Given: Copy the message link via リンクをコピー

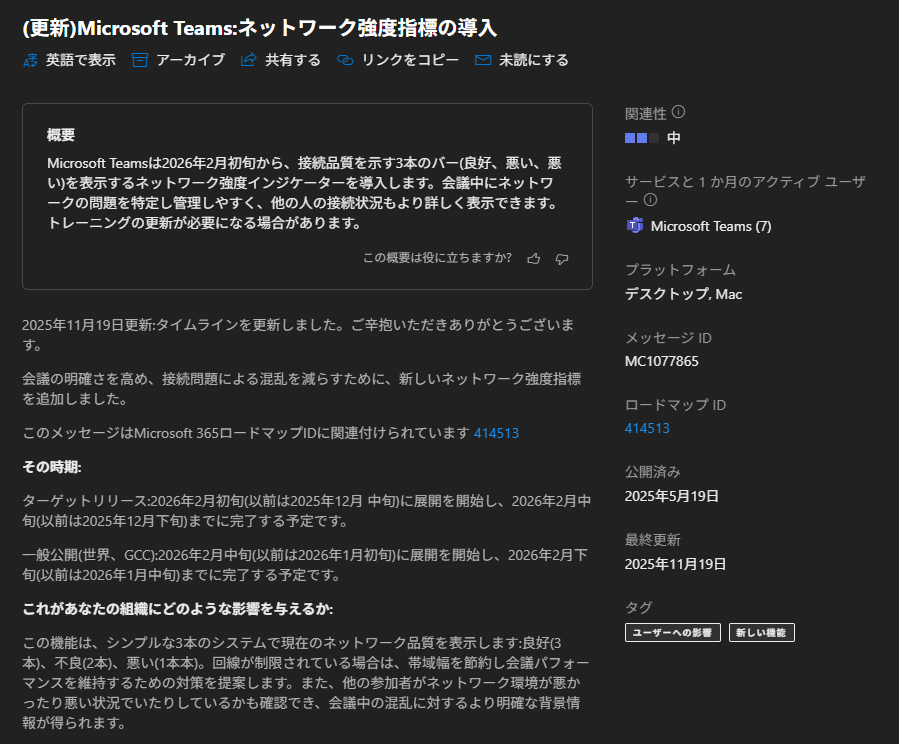Looking at the screenshot, I should pos(346,60).
